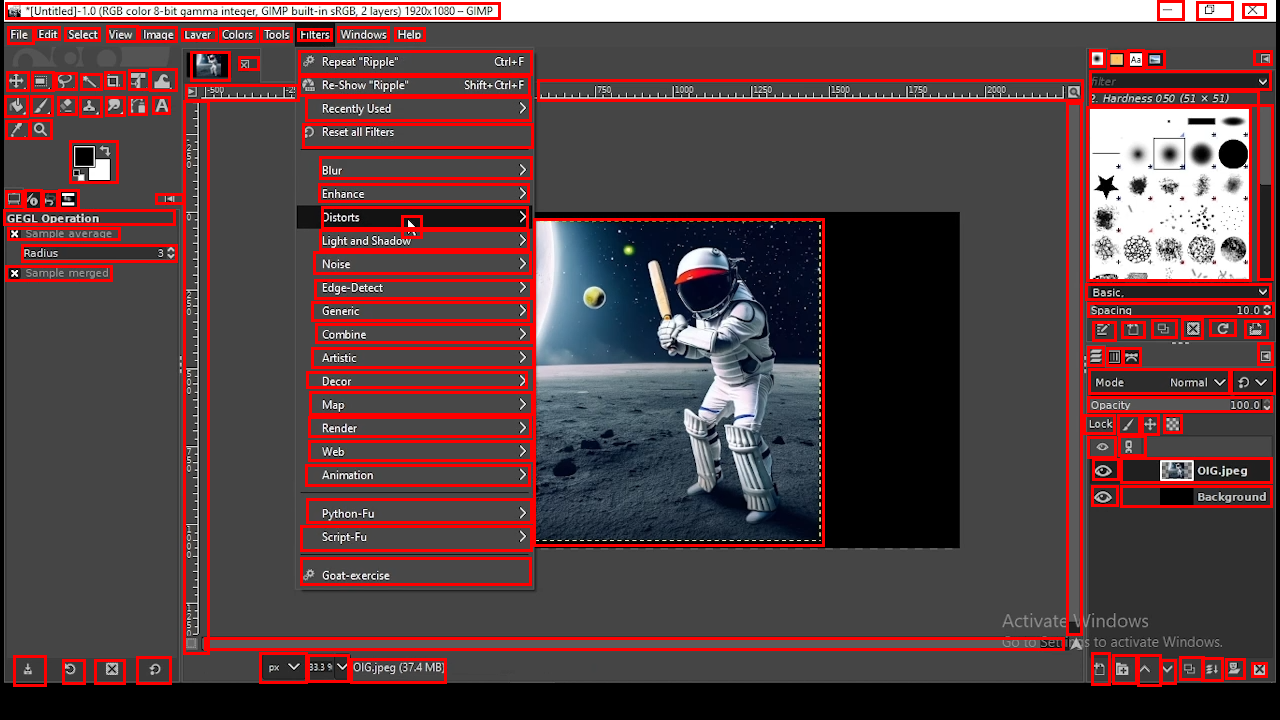Pick the Crop tool
Screen dimensions: 1280x720
(x=113, y=82)
